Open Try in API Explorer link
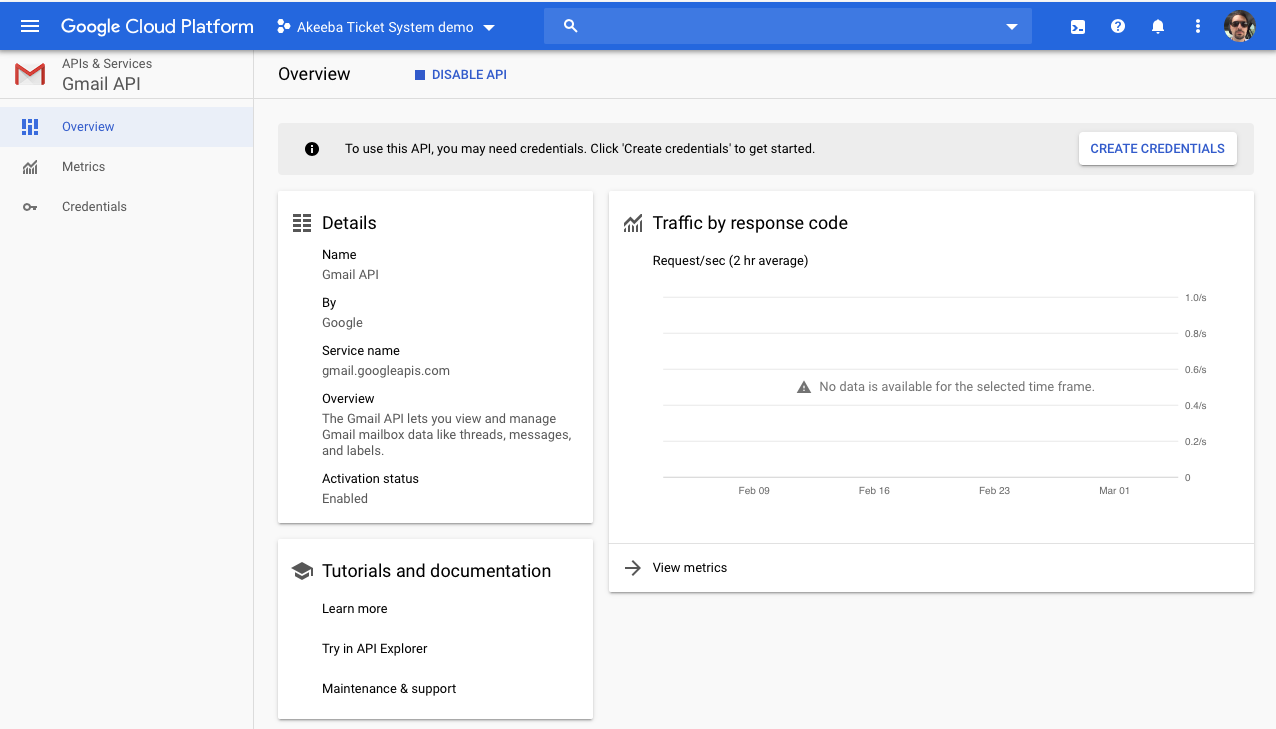1276x729 pixels. [374, 649]
